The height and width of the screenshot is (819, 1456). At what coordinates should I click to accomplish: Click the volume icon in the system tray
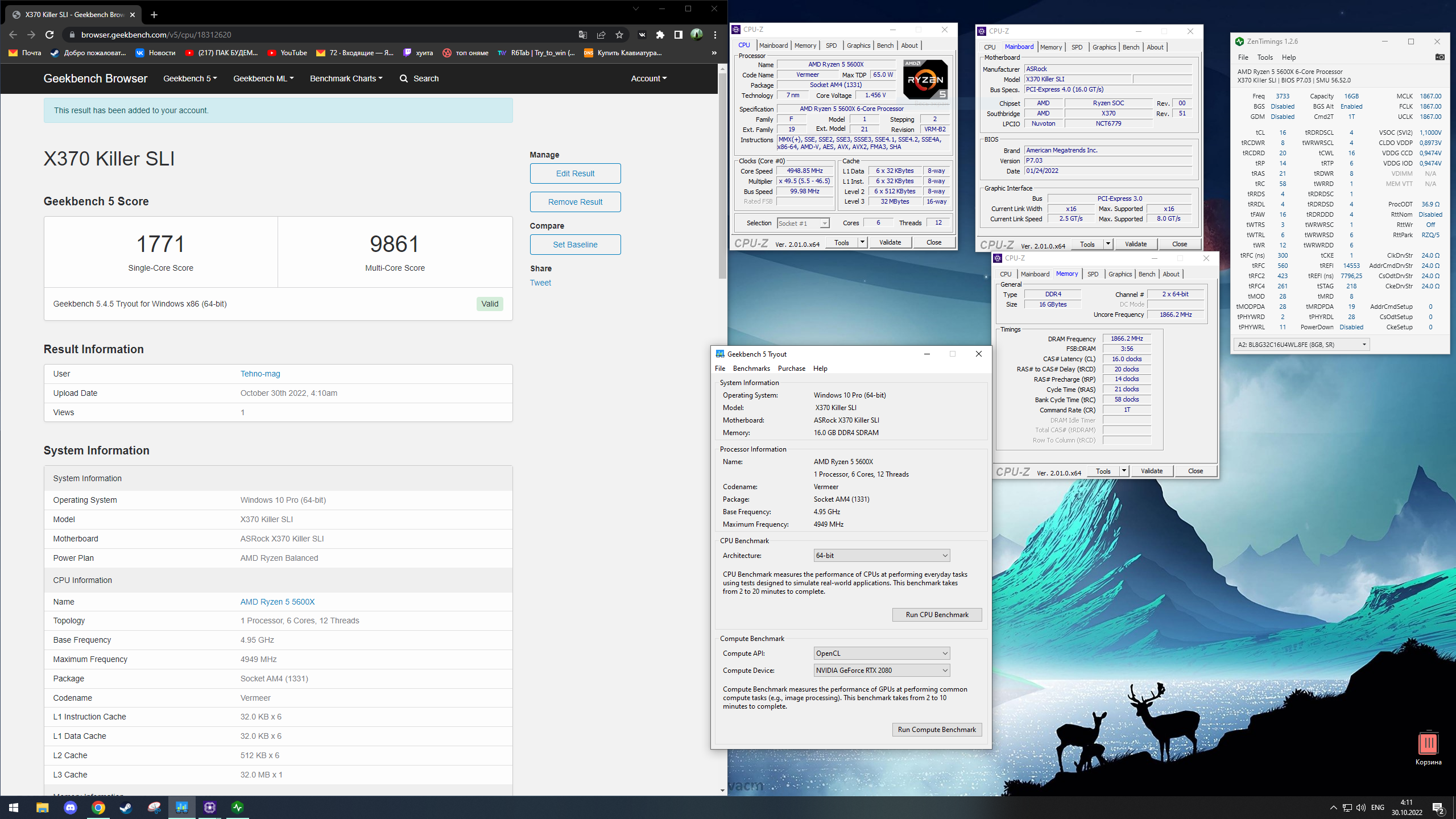[1361, 808]
